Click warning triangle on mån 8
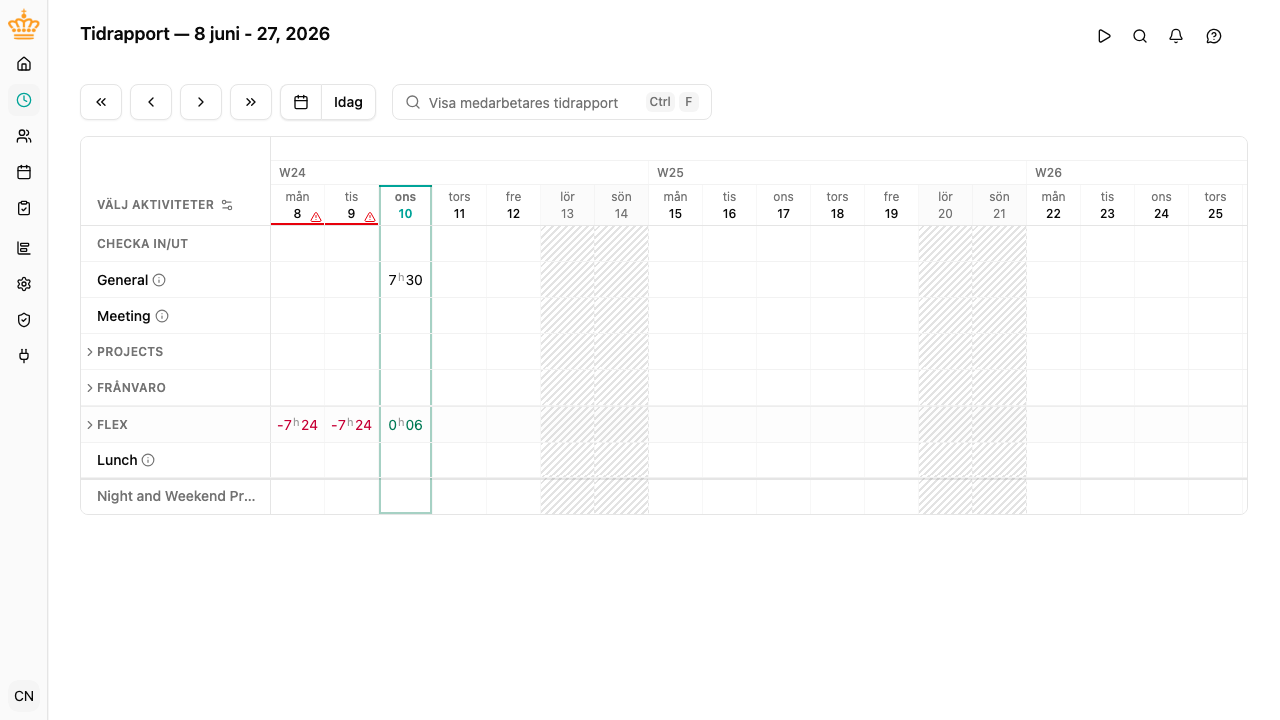Screen dimensions: 1280x720 point(316,216)
